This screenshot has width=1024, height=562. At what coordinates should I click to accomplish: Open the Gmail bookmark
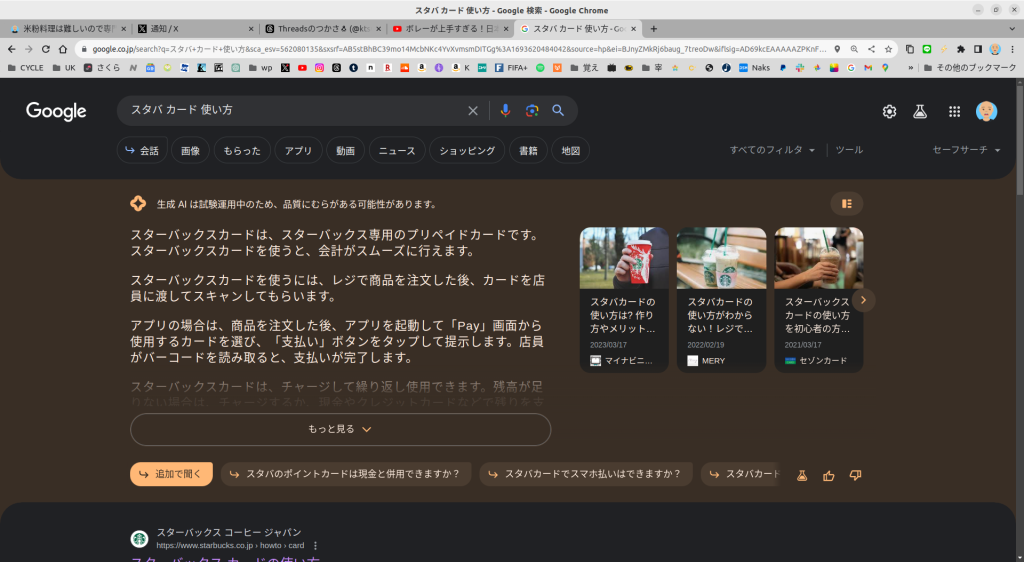(868, 67)
